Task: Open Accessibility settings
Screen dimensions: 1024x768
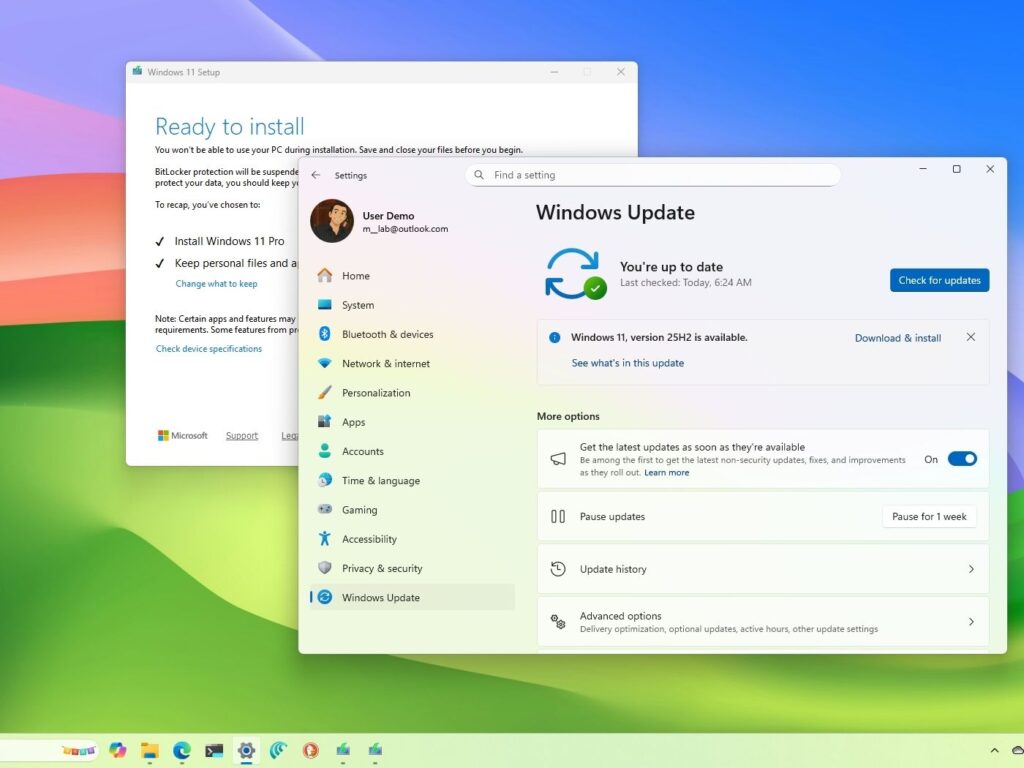Action: click(x=371, y=538)
